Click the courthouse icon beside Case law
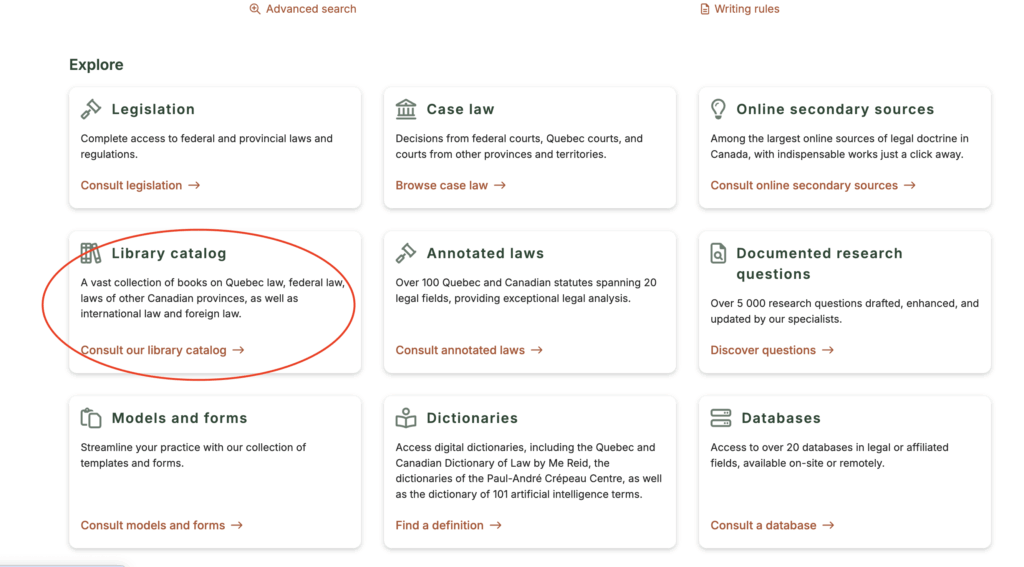 pos(406,109)
